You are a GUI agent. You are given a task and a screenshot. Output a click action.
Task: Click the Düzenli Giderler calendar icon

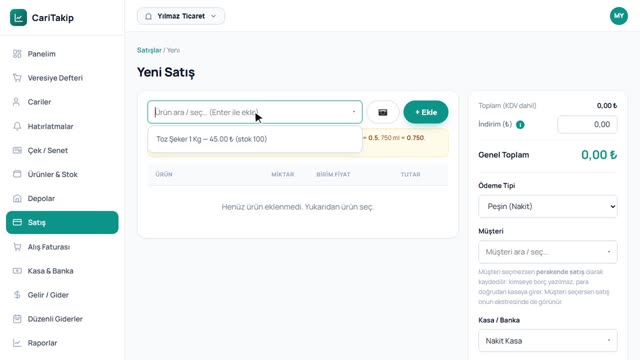tap(17, 319)
